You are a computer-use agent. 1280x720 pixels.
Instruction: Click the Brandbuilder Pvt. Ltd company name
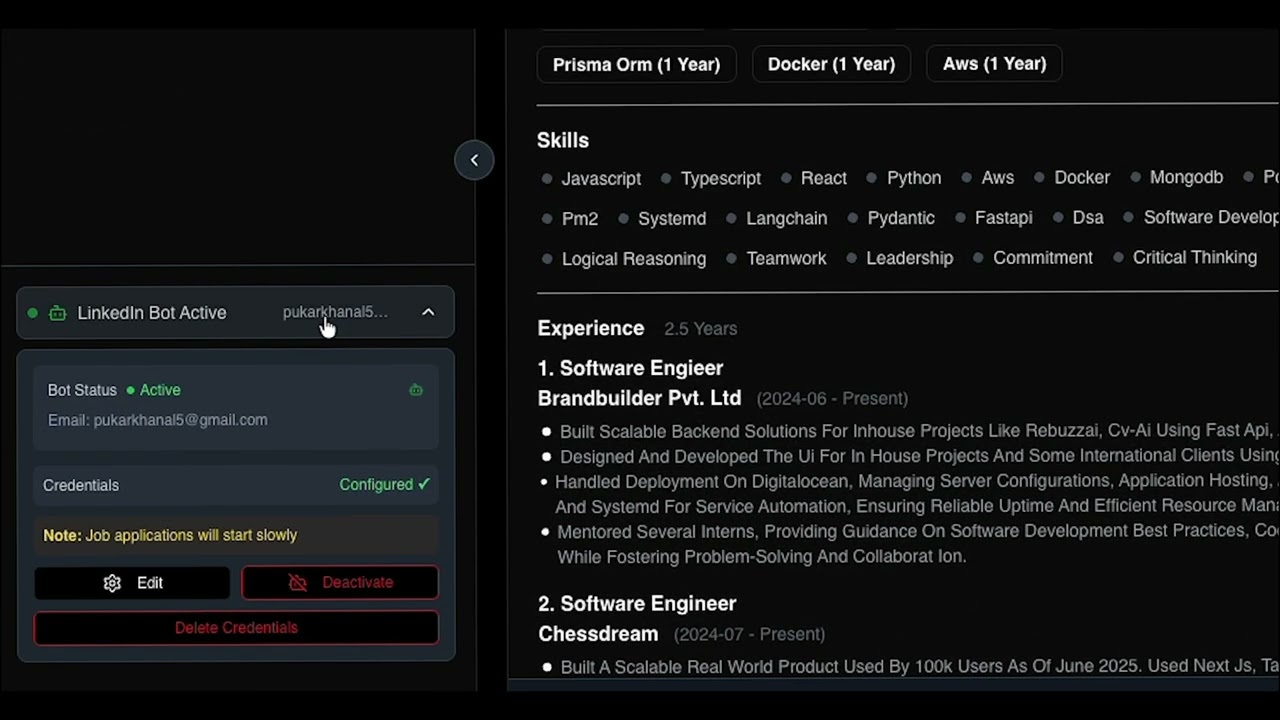[x=639, y=398]
